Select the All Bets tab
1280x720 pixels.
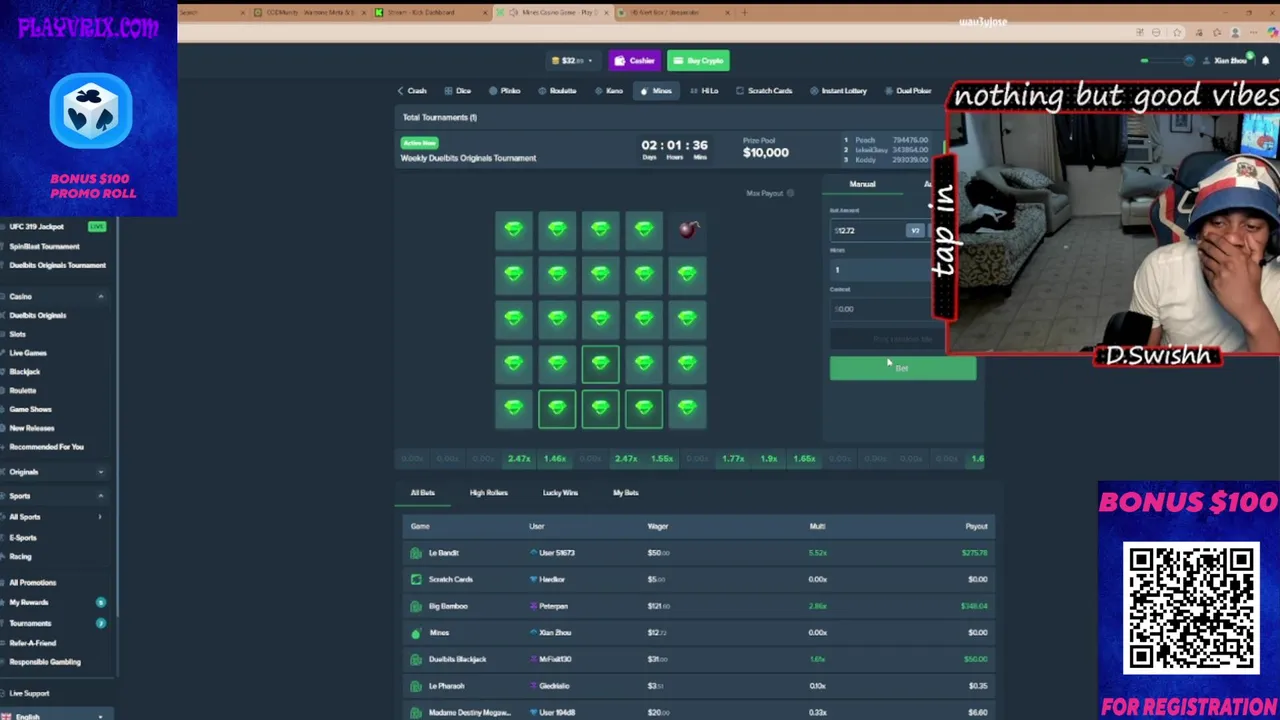pyautogui.click(x=423, y=493)
